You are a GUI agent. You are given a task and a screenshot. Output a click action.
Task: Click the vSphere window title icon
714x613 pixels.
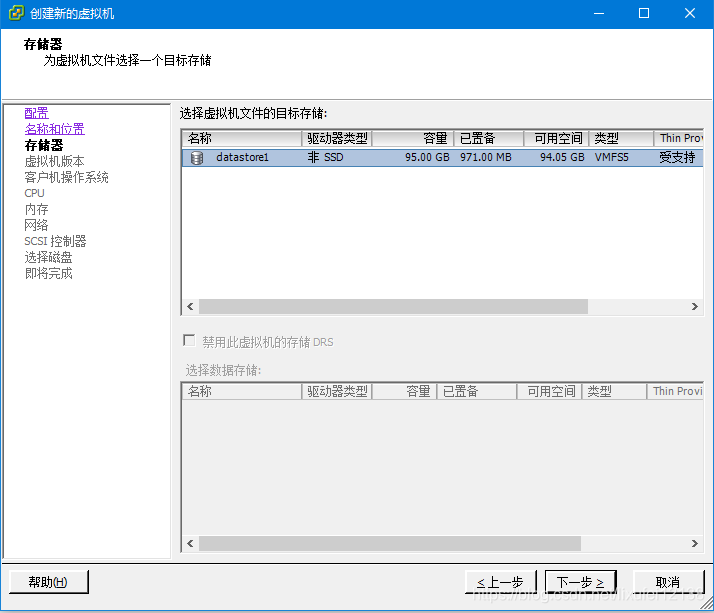tap(16, 13)
